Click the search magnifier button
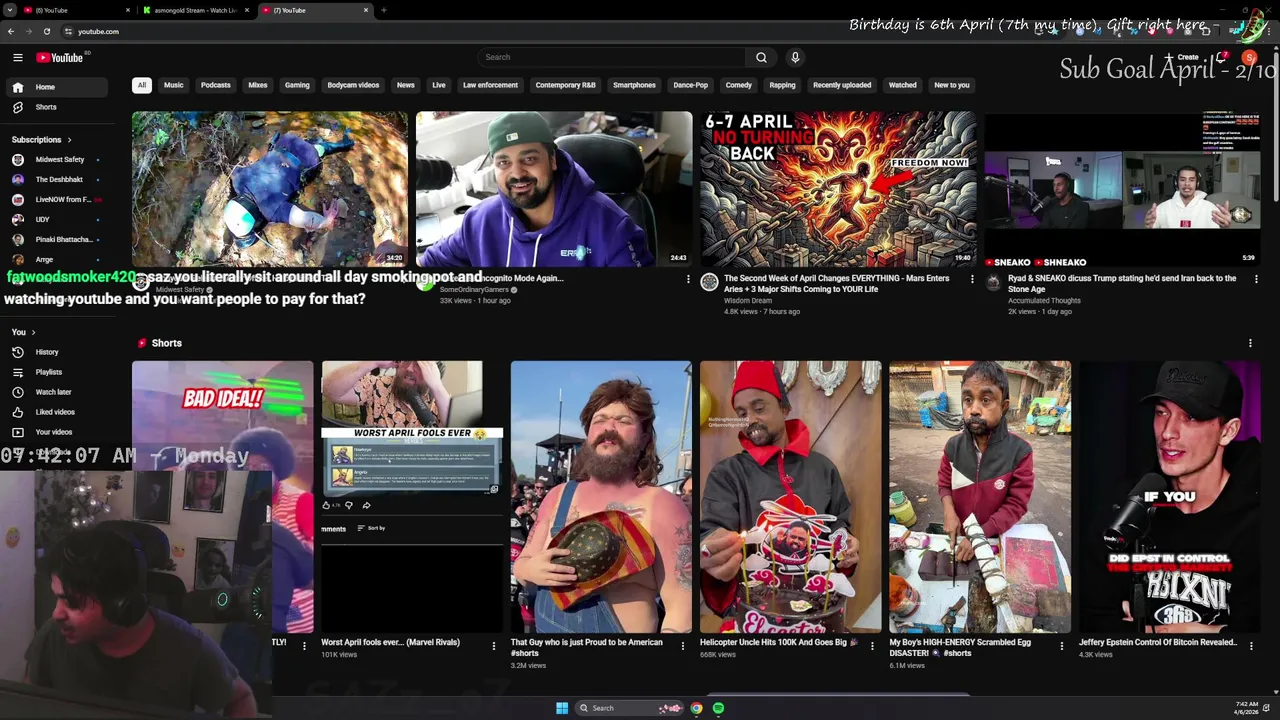The height and width of the screenshot is (720, 1280). (761, 57)
